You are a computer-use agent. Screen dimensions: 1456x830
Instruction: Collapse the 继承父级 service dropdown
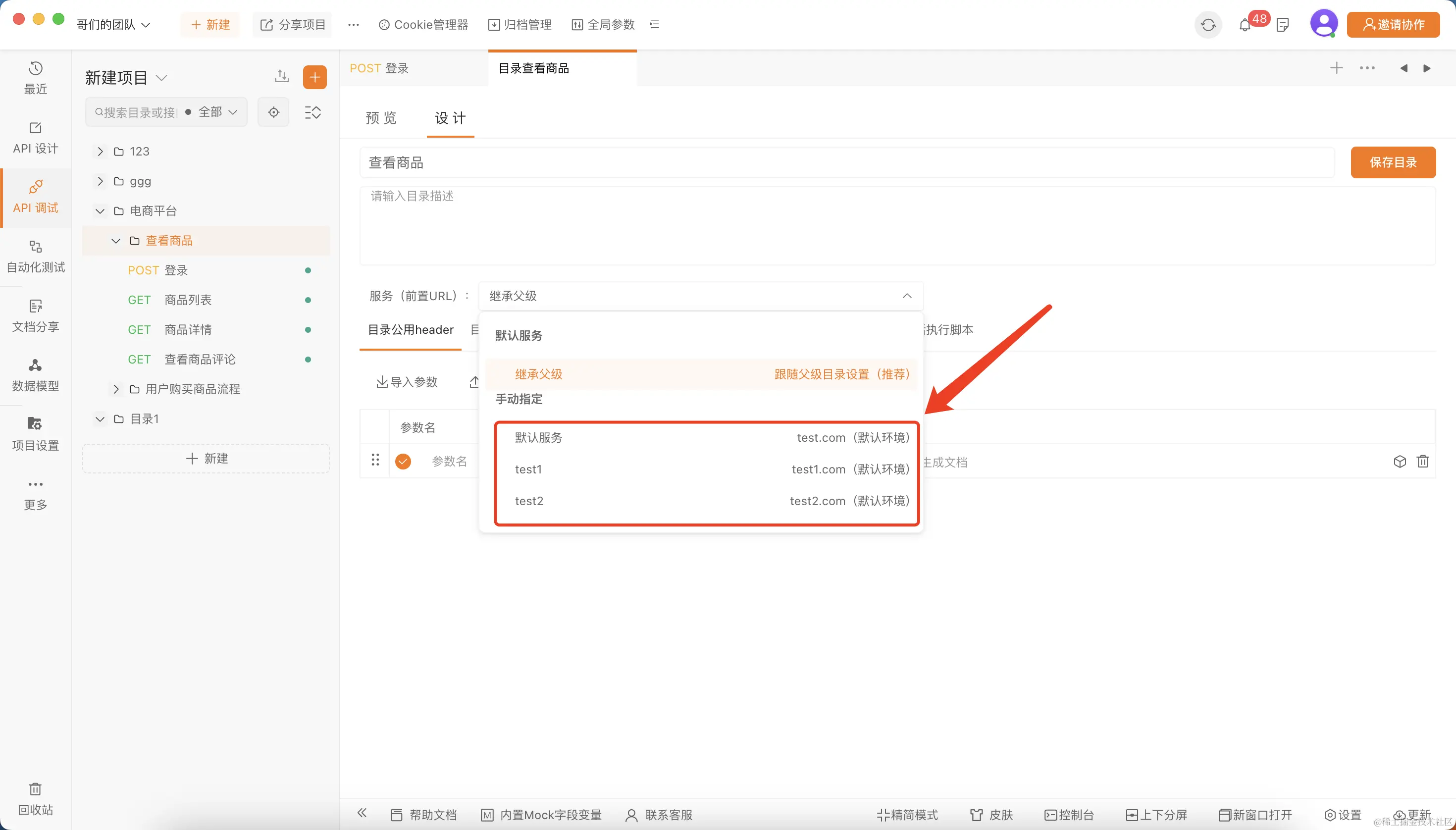pos(906,296)
